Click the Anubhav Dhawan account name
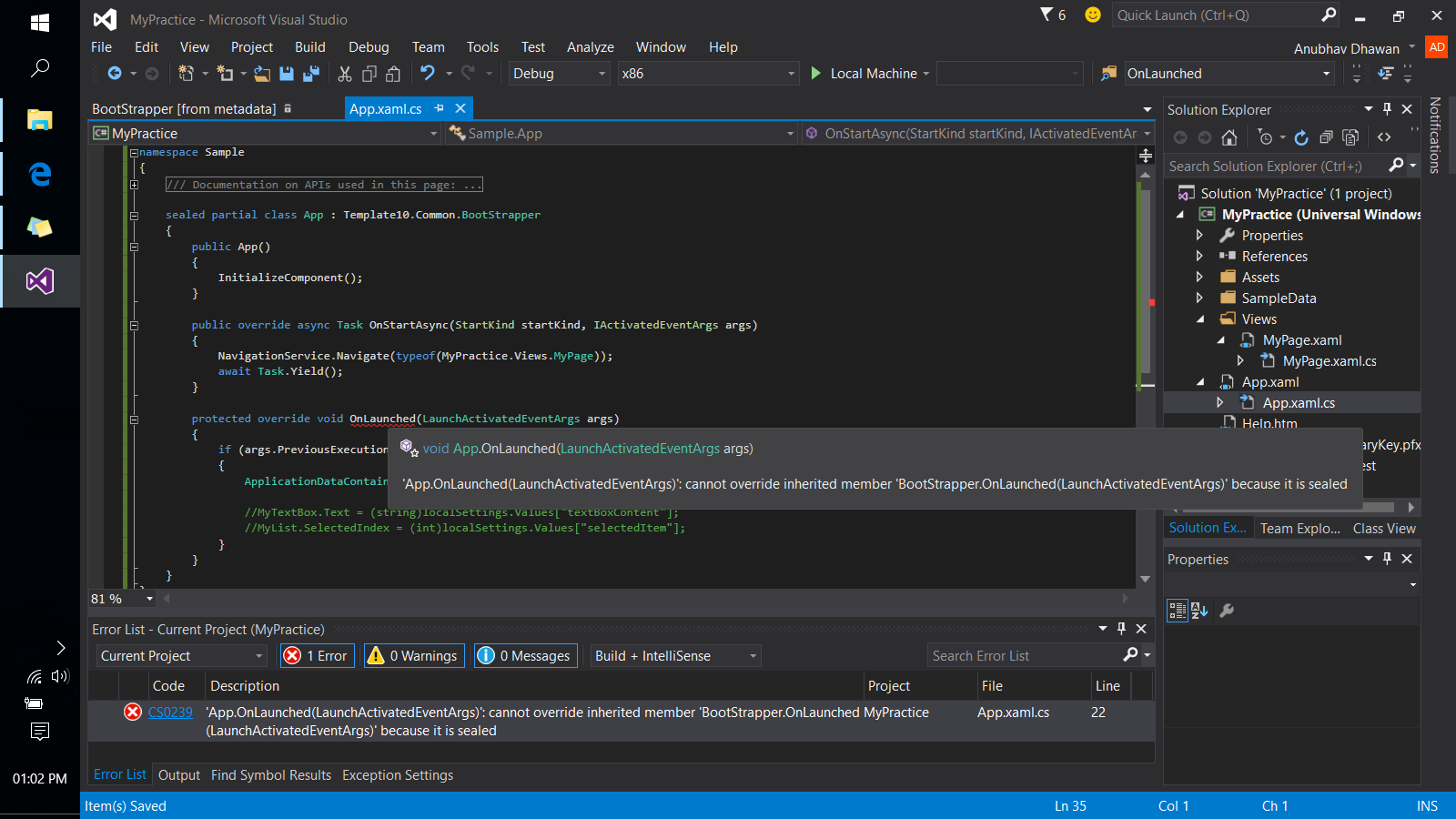The height and width of the screenshot is (819, 1456). point(1347,48)
